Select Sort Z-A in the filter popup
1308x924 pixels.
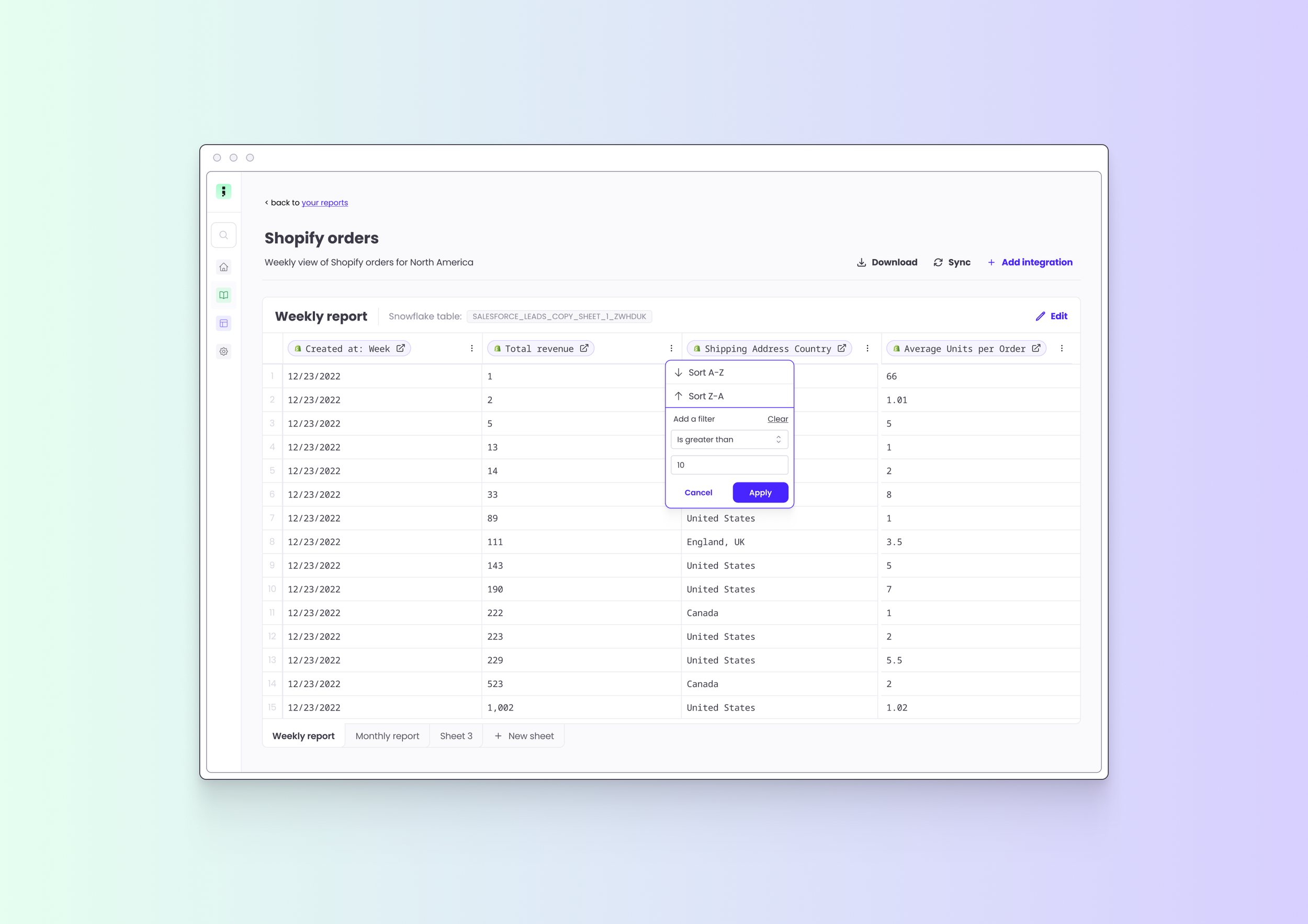click(706, 396)
